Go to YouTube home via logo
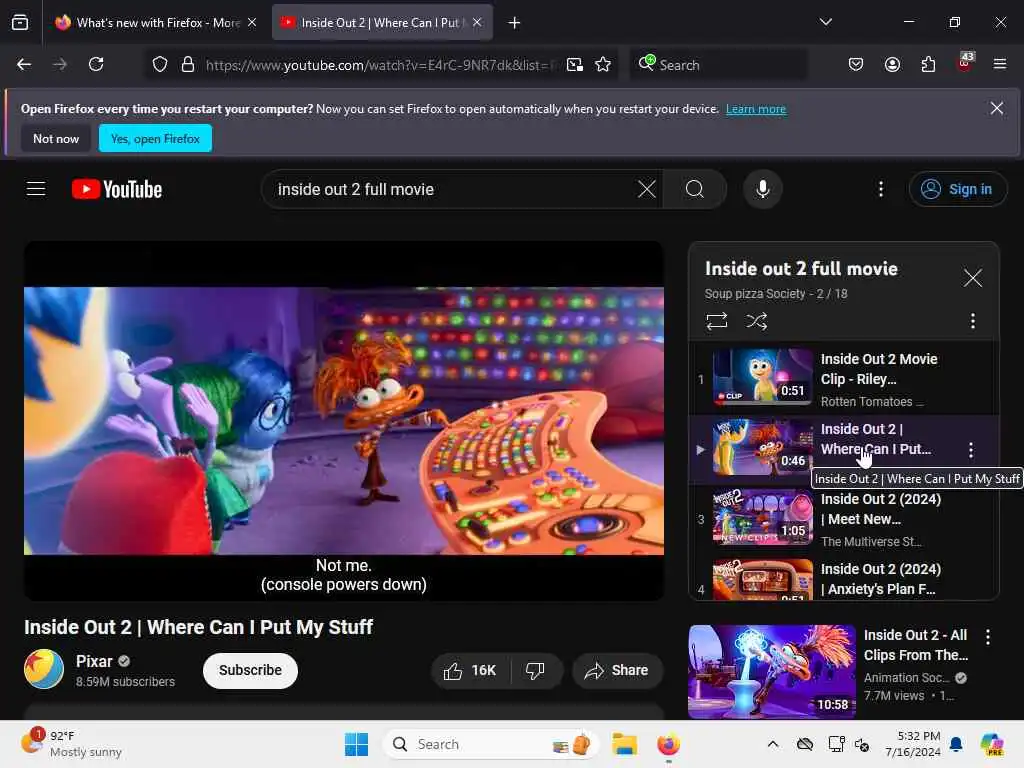 point(117,189)
